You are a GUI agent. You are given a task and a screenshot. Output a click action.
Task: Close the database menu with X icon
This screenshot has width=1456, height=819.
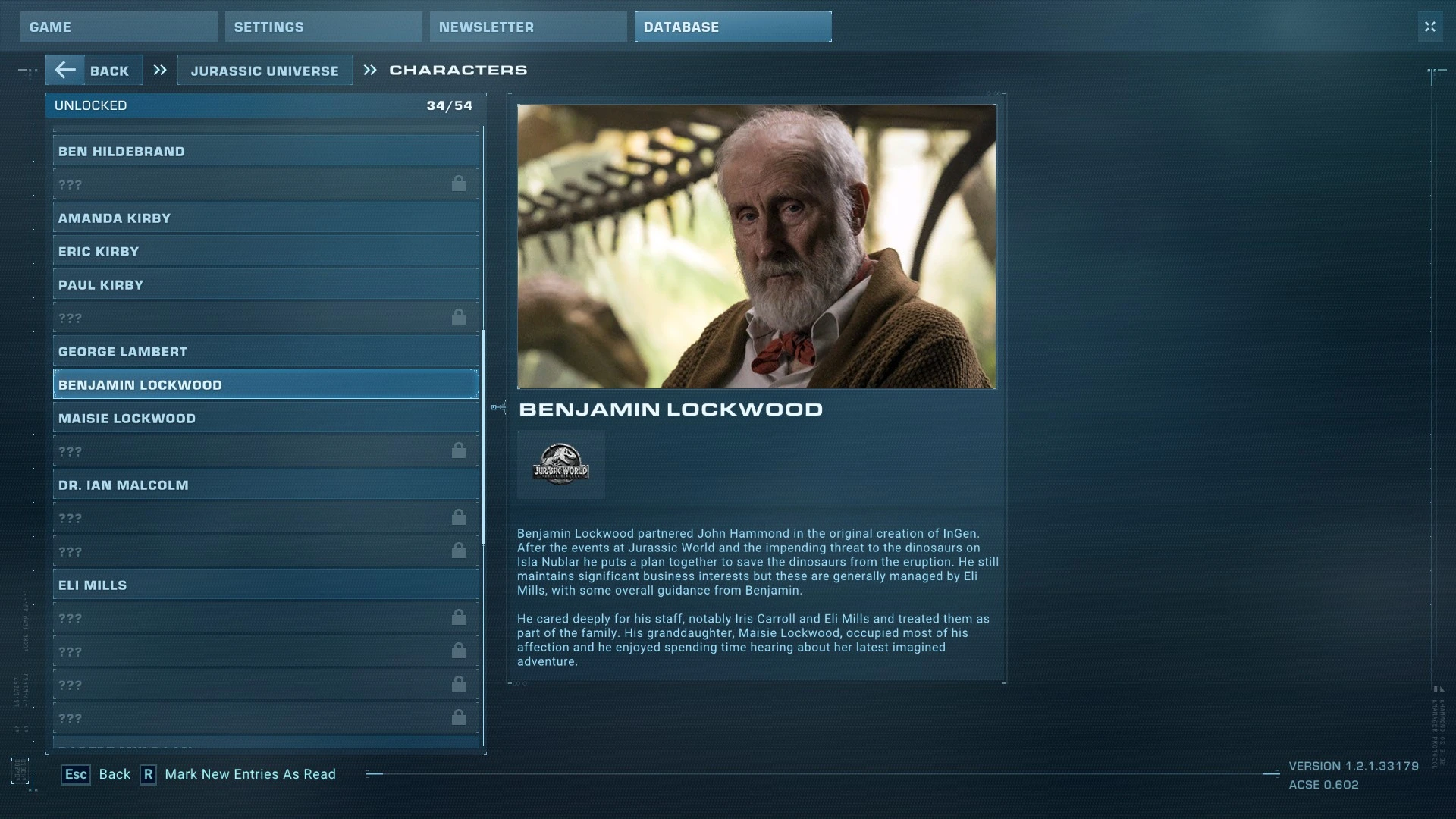[1429, 27]
